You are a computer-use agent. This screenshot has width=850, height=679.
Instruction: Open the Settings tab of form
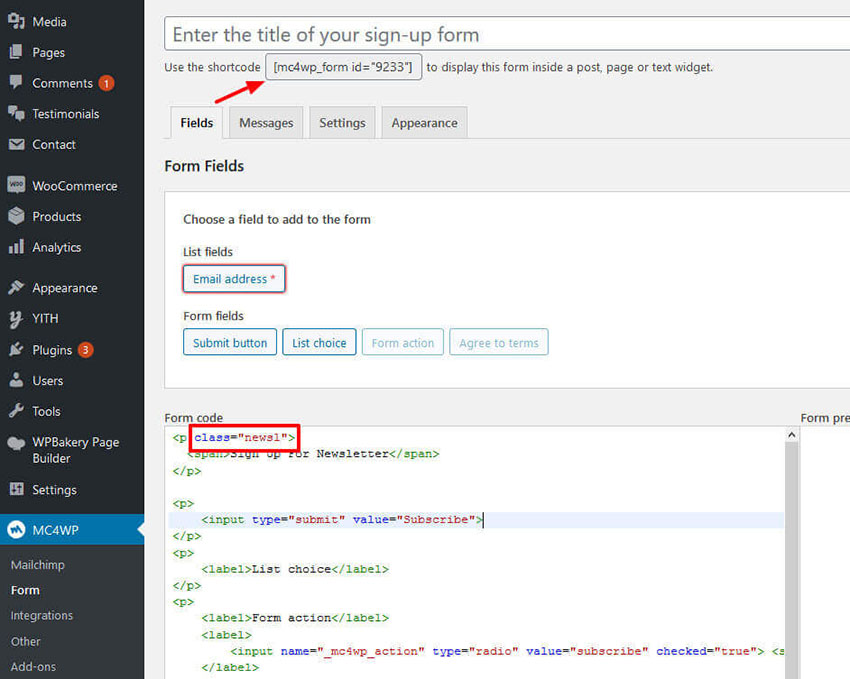coord(342,123)
